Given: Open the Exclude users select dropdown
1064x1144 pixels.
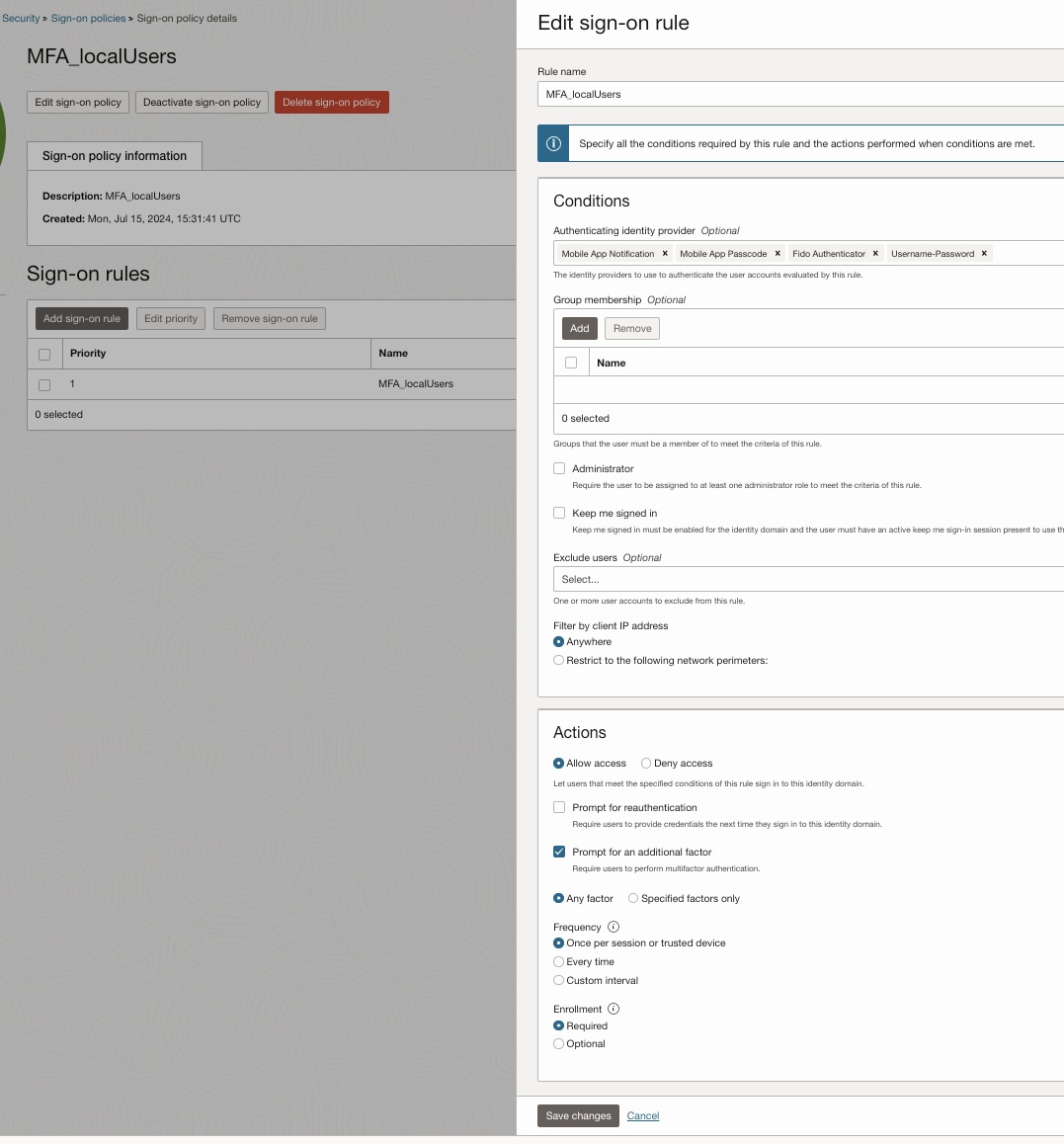Looking at the screenshot, I should pyautogui.click(x=805, y=580).
